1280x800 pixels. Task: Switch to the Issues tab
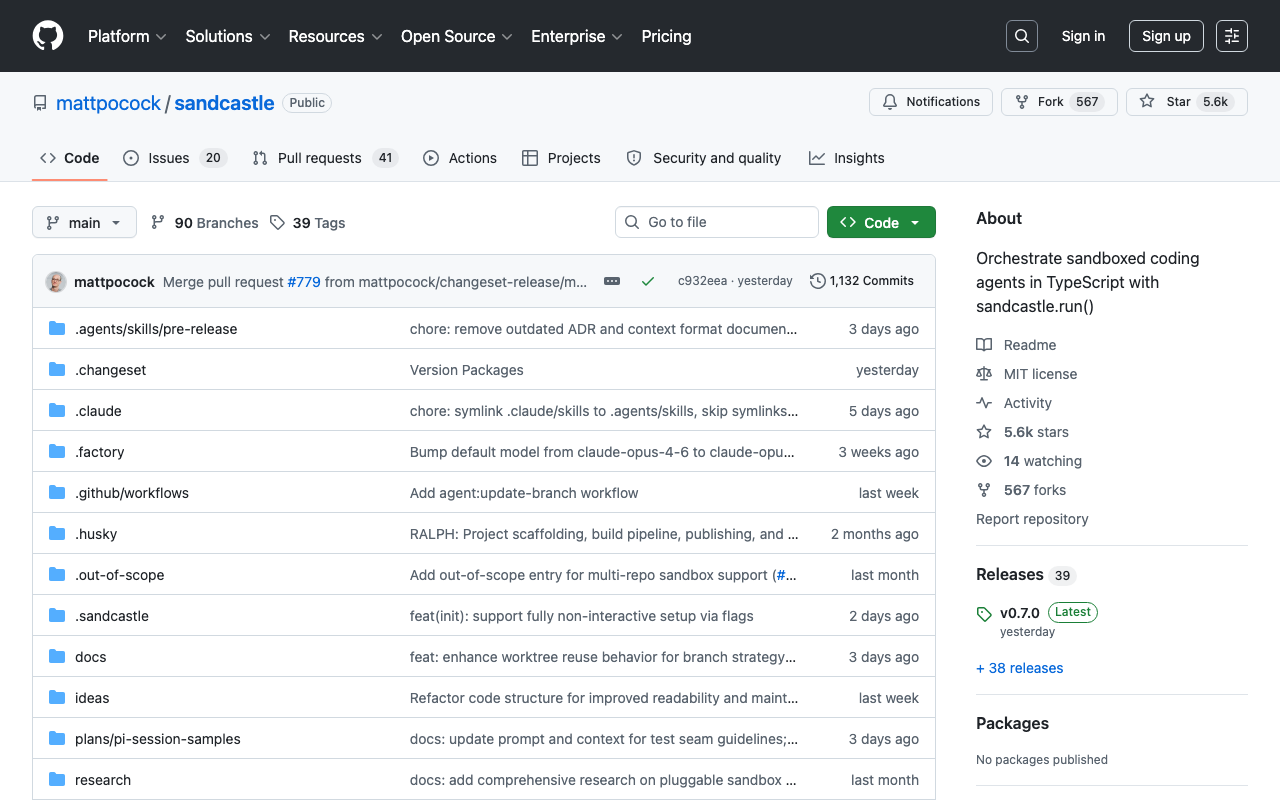tap(175, 158)
